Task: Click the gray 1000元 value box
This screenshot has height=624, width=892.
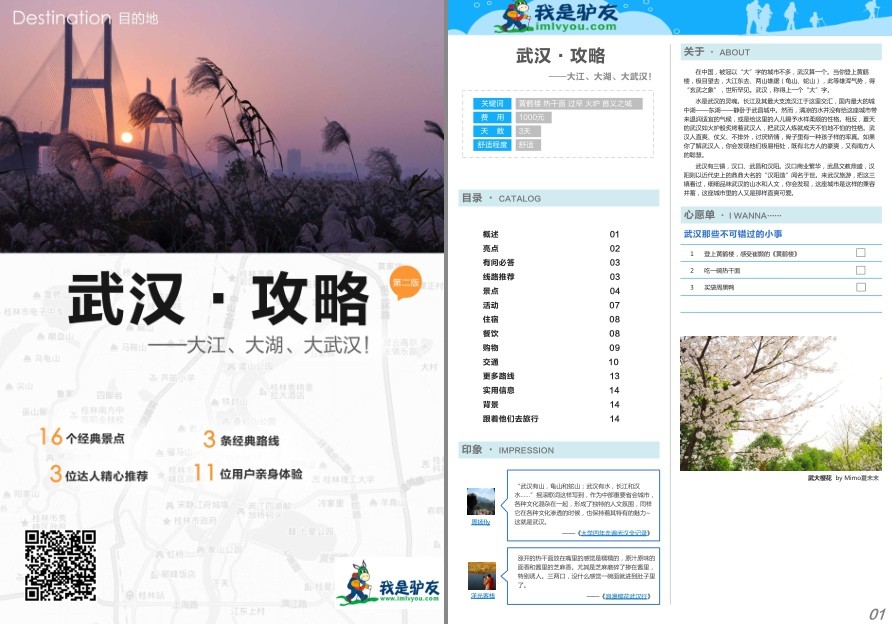Action: [x=533, y=117]
